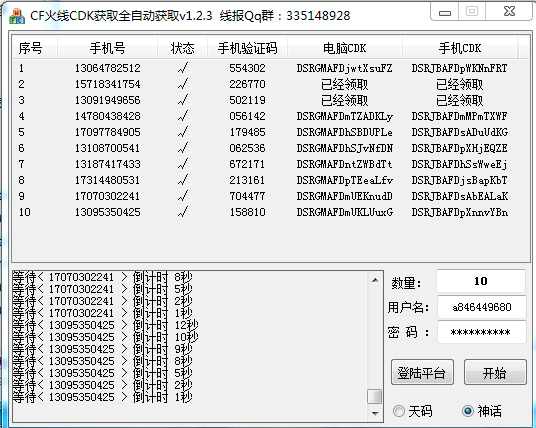
Task: Click PC CDK DSRGMAFDntZWBdTt
Action: (x=345, y=164)
